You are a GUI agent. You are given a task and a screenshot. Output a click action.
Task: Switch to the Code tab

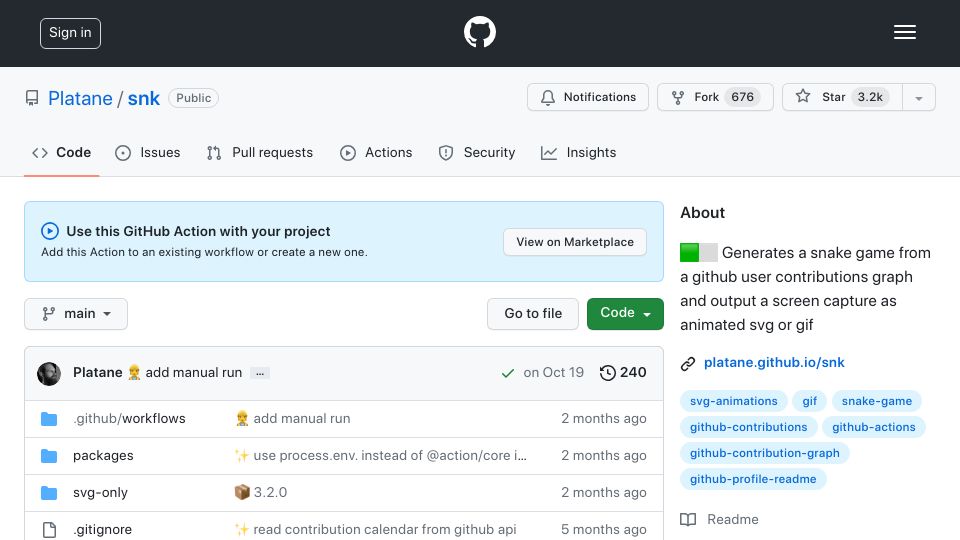click(61, 152)
